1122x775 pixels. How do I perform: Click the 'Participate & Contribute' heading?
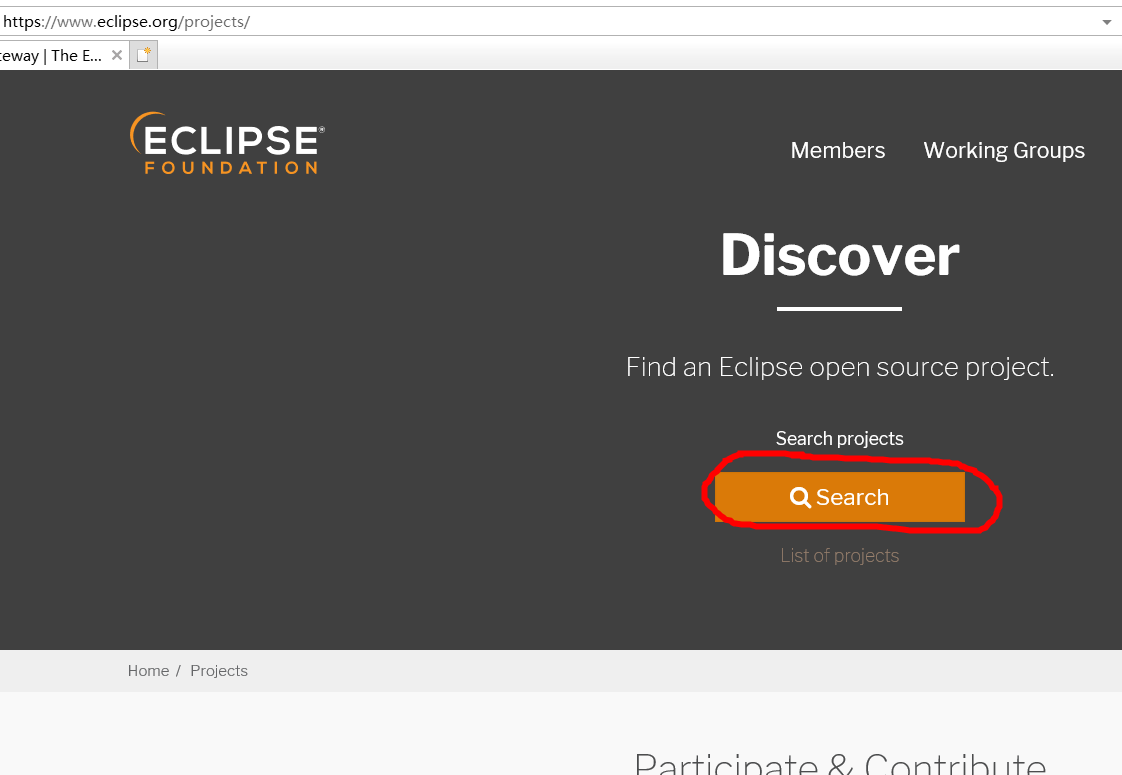(839, 763)
